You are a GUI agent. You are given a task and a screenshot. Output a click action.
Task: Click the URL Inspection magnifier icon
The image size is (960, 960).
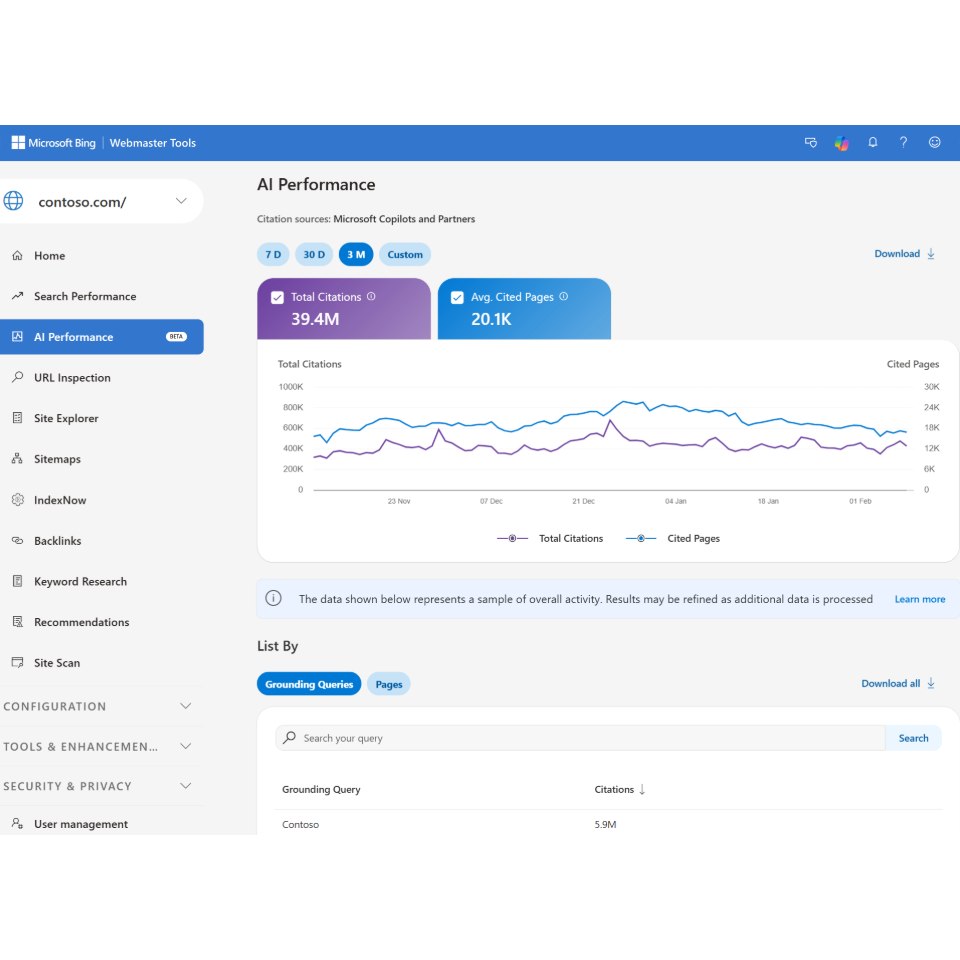pos(18,377)
